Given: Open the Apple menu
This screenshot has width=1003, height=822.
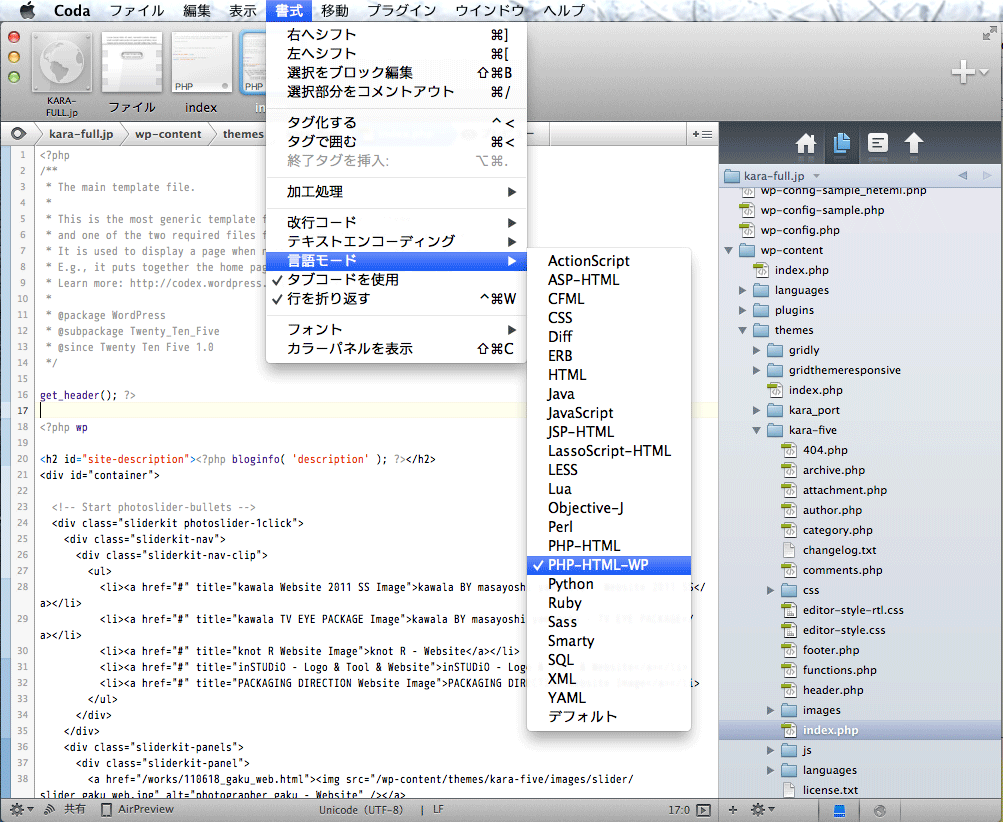Looking at the screenshot, I should pyautogui.click(x=27, y=10).
